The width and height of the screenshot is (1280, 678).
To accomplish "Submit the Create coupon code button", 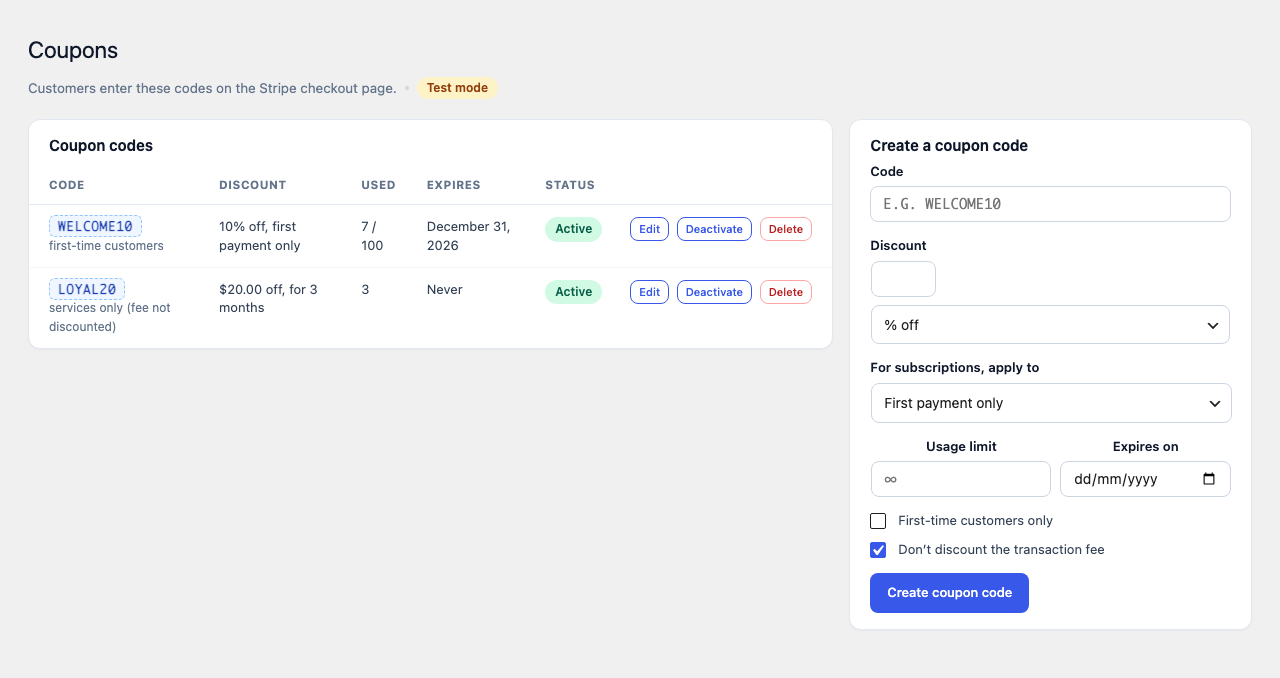I will tap(949, 593).
